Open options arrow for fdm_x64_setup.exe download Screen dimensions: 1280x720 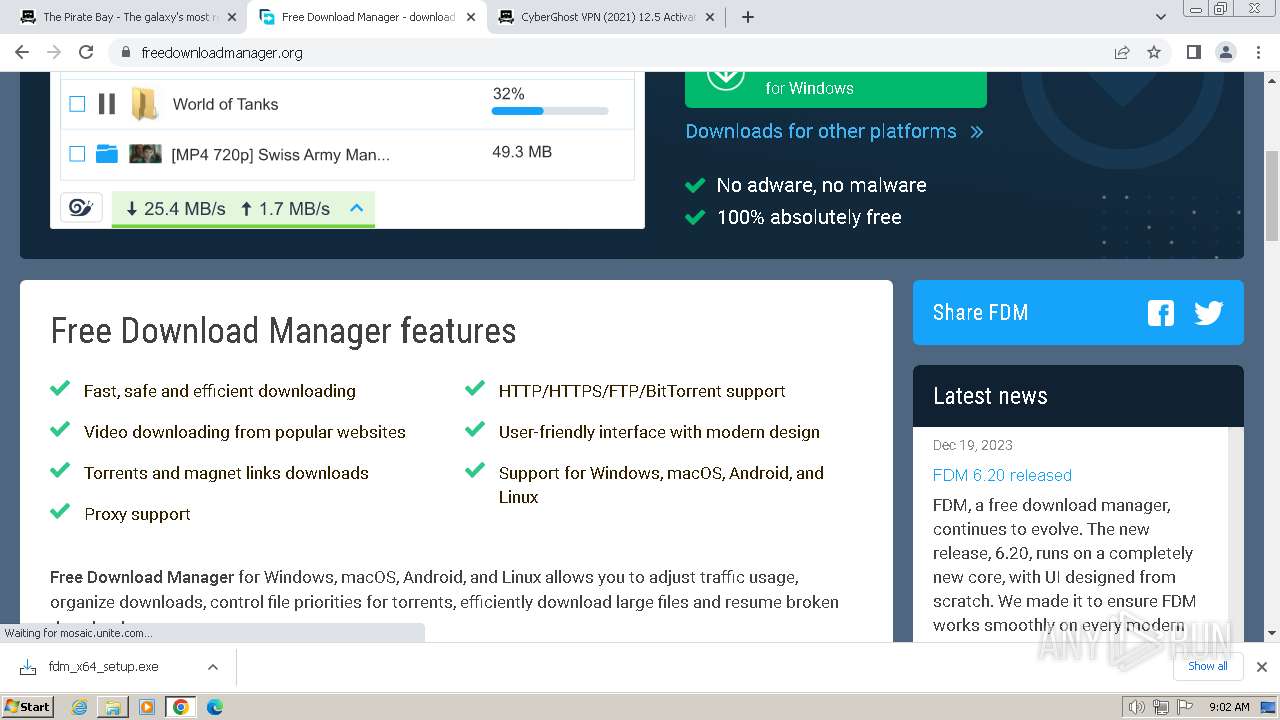(x=212, y=667)
